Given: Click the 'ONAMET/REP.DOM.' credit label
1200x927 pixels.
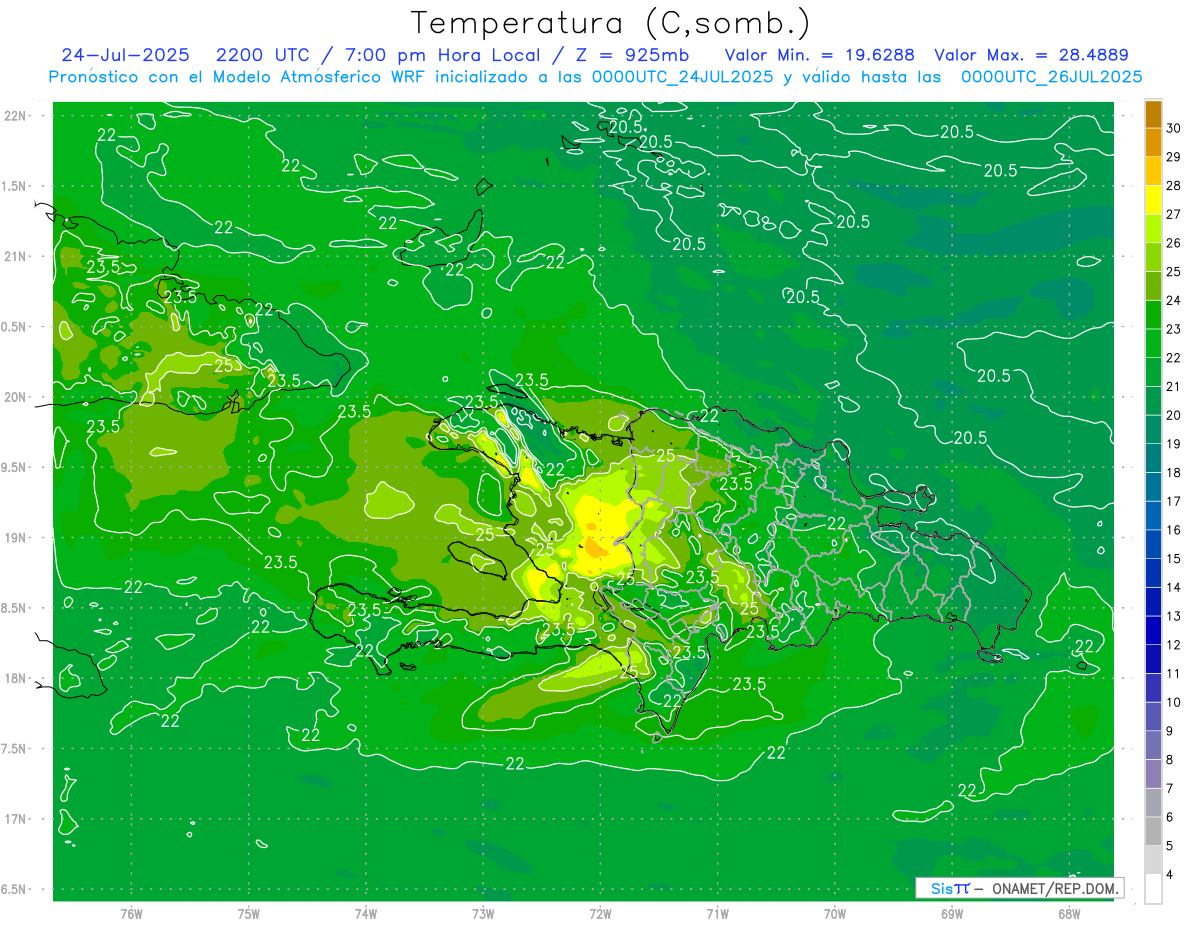Looking at the screenshot, I should coord(1057,888).
